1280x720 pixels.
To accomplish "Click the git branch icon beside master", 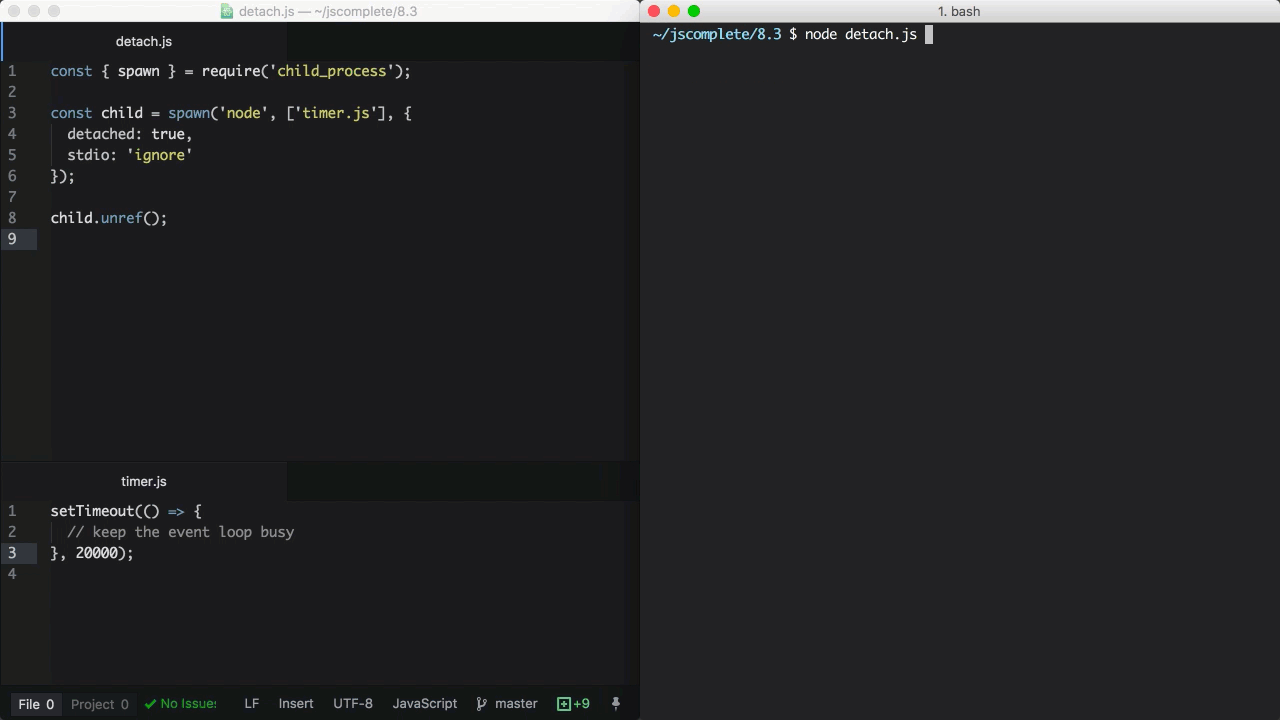I will click(482, 703).
